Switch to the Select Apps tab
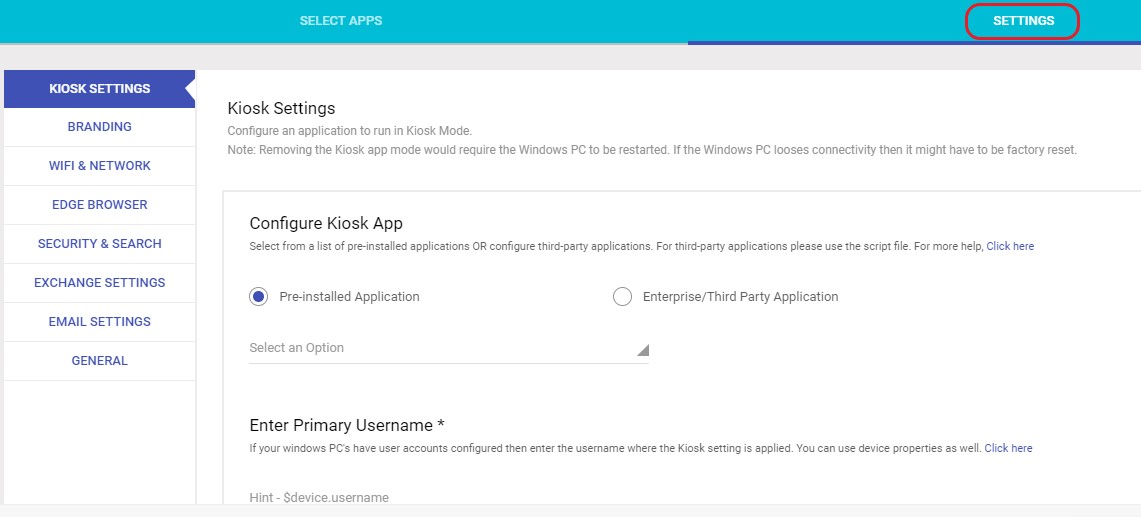This screenshot has height=517, width=1141. [x=341, y=20]
